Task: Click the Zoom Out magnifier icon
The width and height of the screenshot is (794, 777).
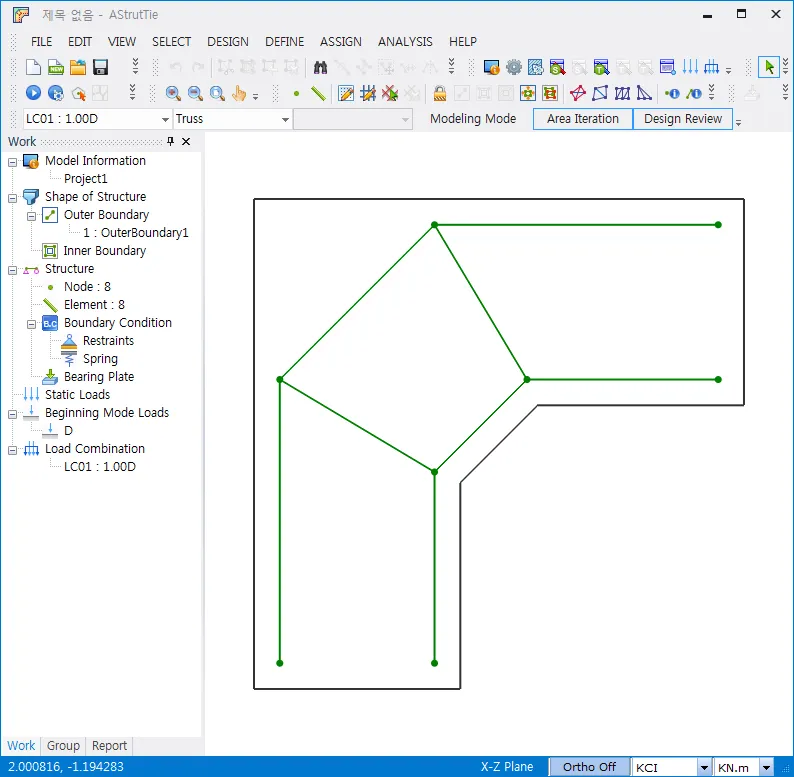Action: tap(195, 93)
